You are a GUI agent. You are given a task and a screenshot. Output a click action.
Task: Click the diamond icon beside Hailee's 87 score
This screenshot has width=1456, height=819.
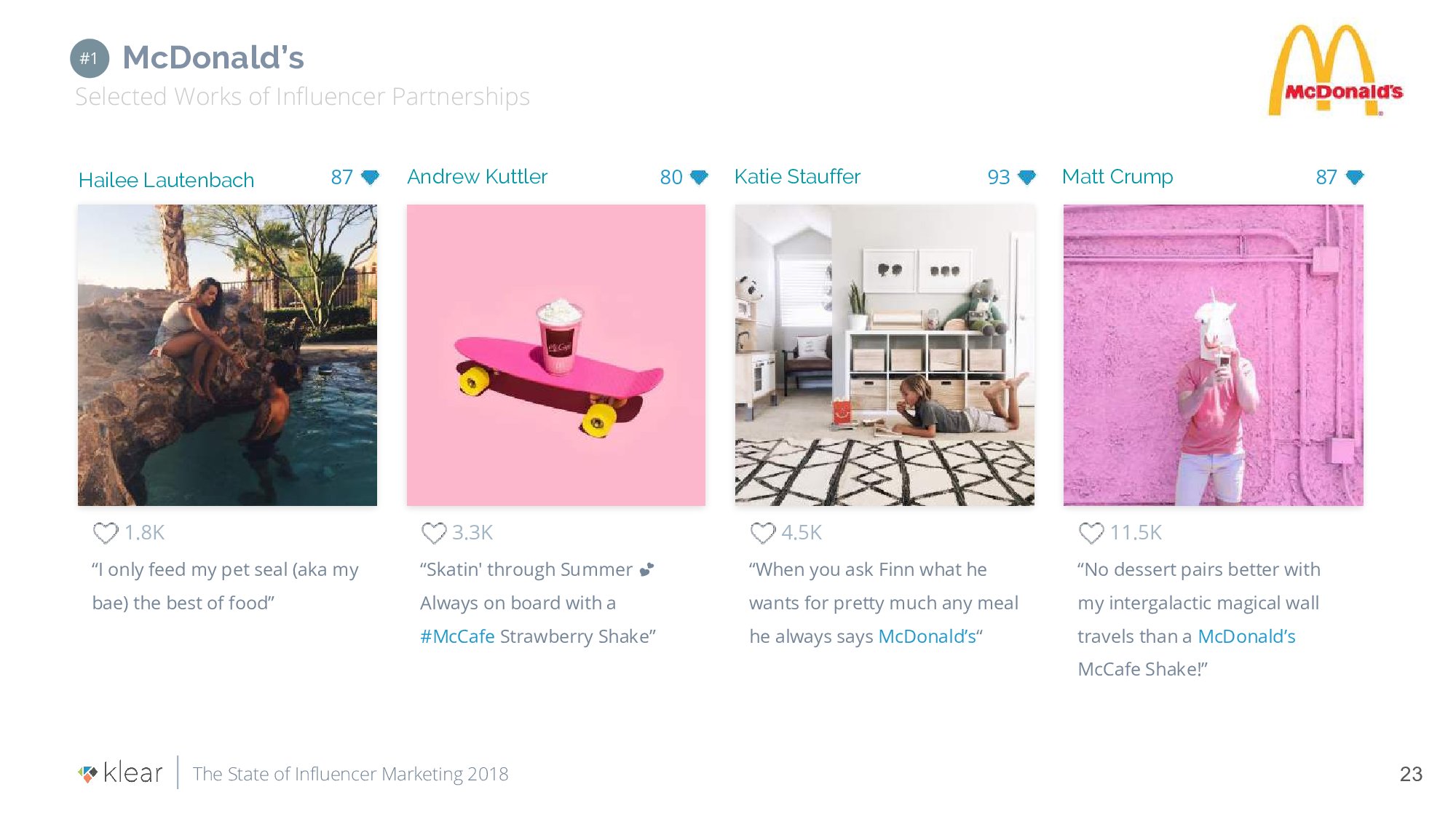click(x=371, y=177)
